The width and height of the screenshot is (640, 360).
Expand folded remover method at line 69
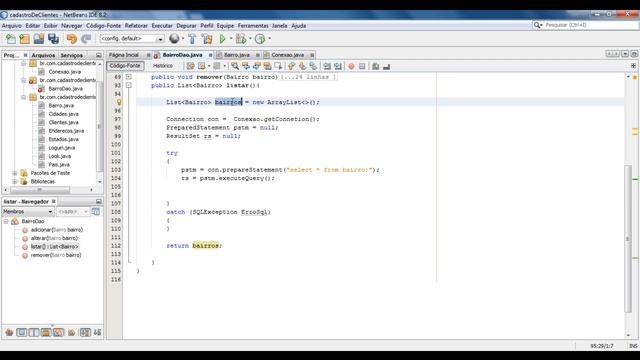(129, 77)
